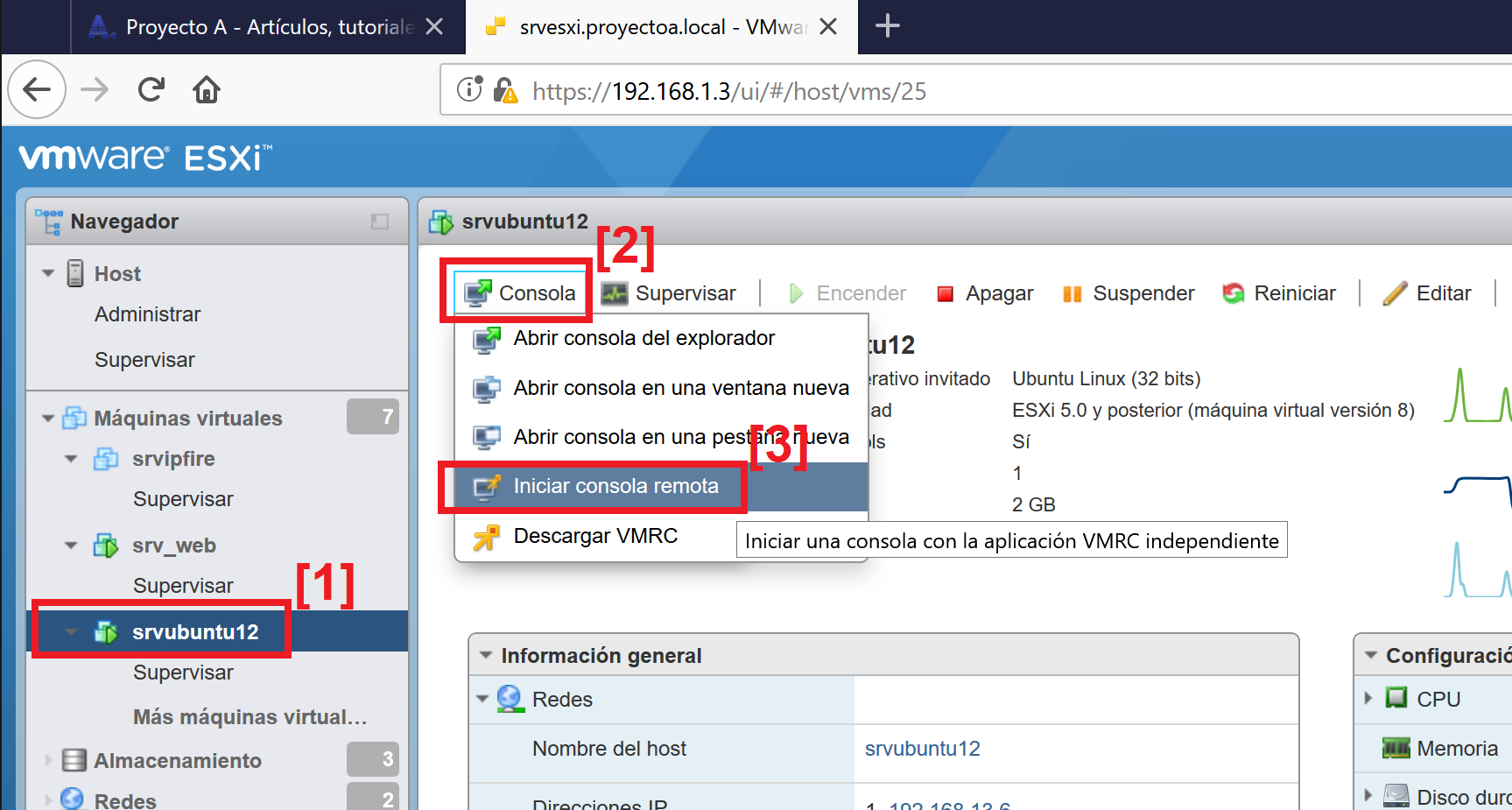
Task: Minimize the Navegador panel with its square icon
Action: [x=380, y=222]
